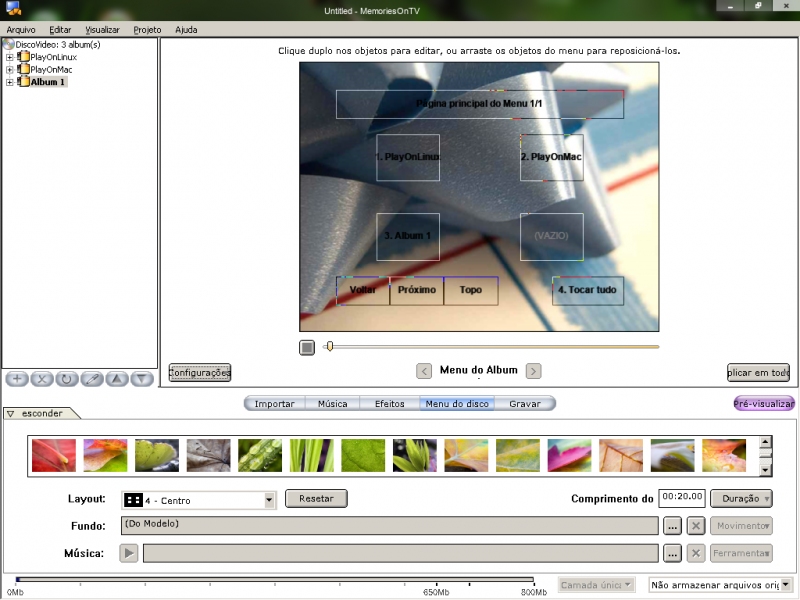Click the pencil edit album icon
This screenshot has width=800, height=600.
tap(92, 379)
